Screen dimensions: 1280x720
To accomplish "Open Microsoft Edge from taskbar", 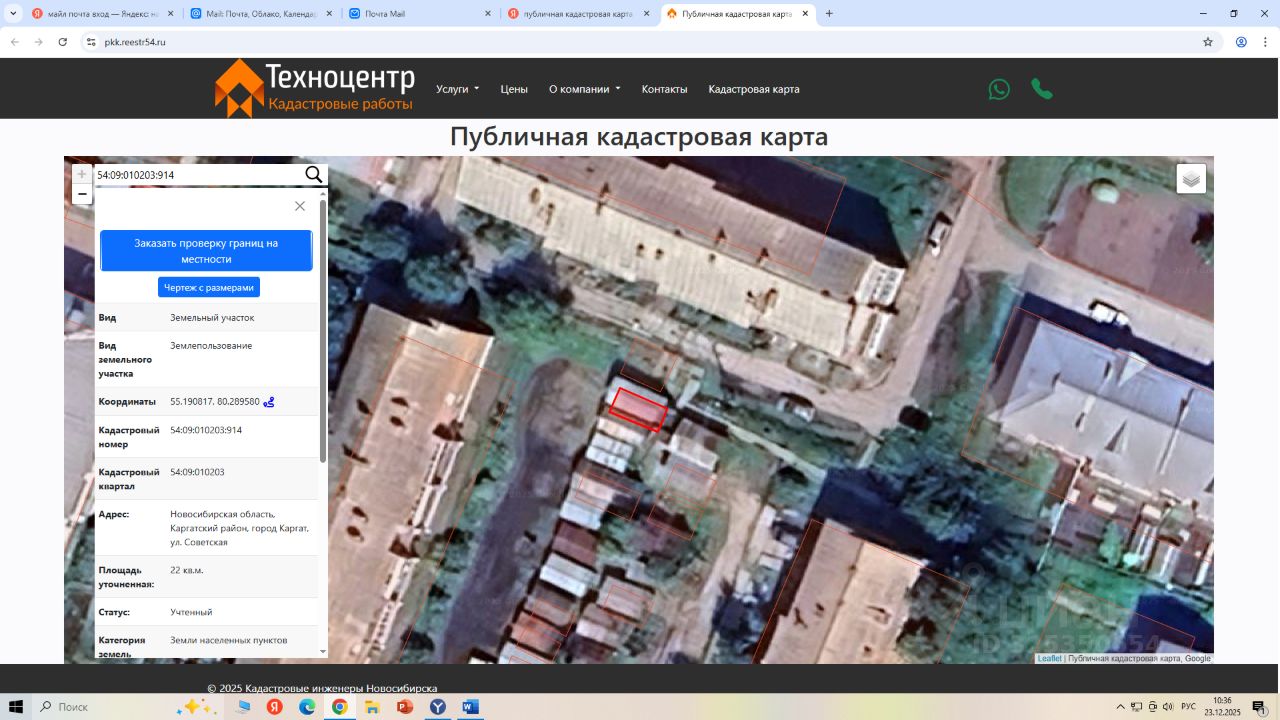I will [307, 707].
